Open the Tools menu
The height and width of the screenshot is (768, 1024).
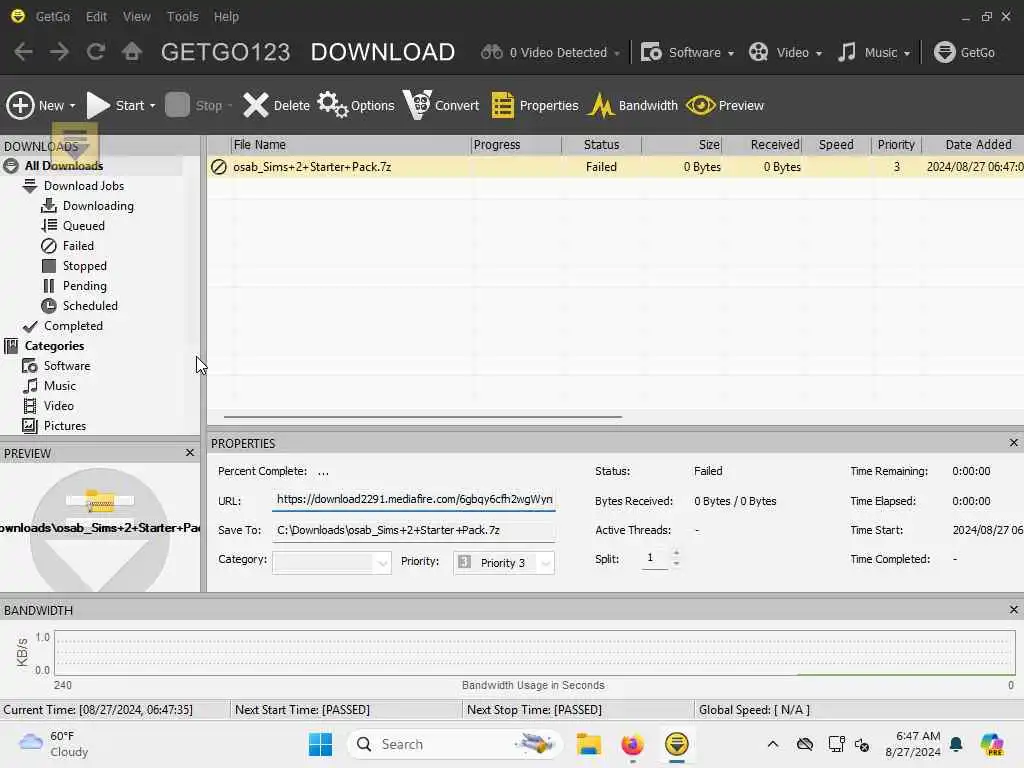(x=182, y=16)
